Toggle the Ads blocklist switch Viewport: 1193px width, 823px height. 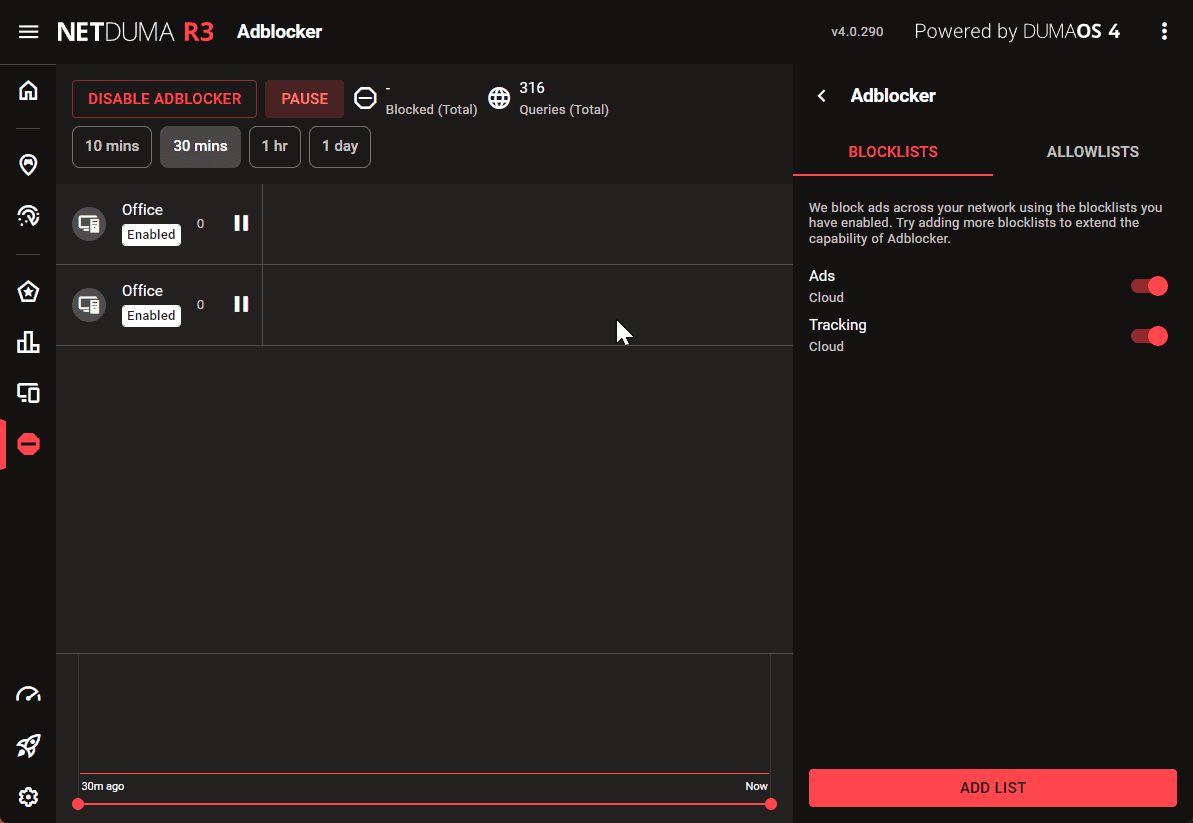(1149, 287)
